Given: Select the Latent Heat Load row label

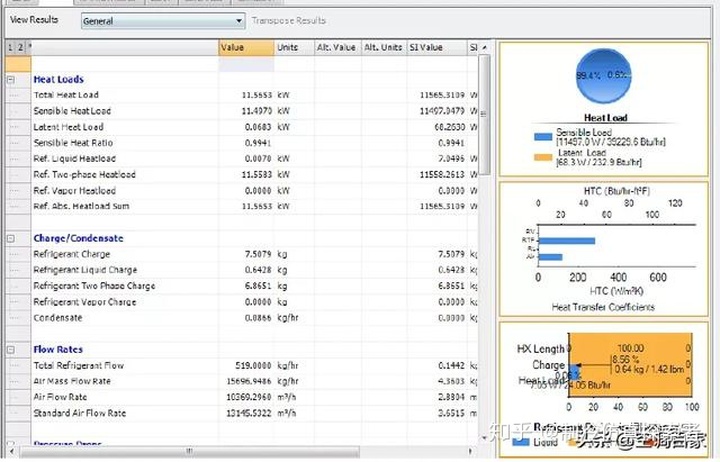Looking at the screenshot, I should point(68,127).
